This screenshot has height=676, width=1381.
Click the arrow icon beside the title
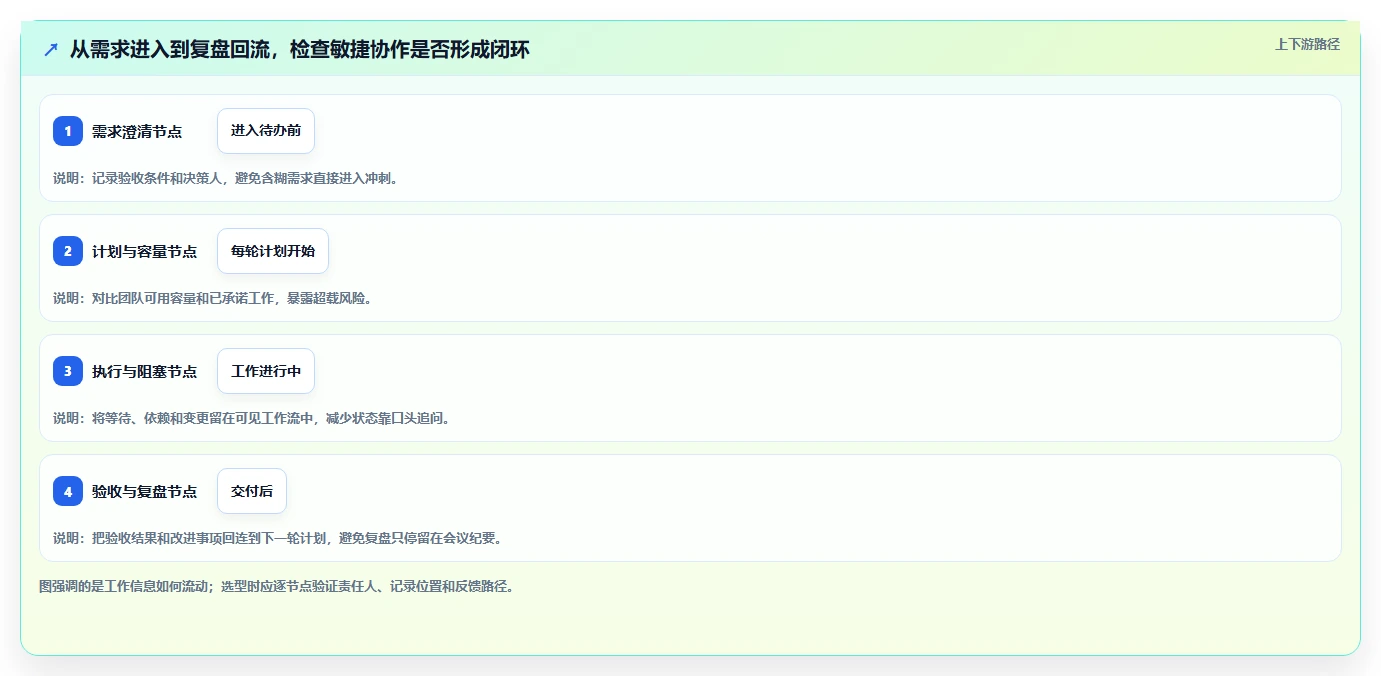(51, 49)
